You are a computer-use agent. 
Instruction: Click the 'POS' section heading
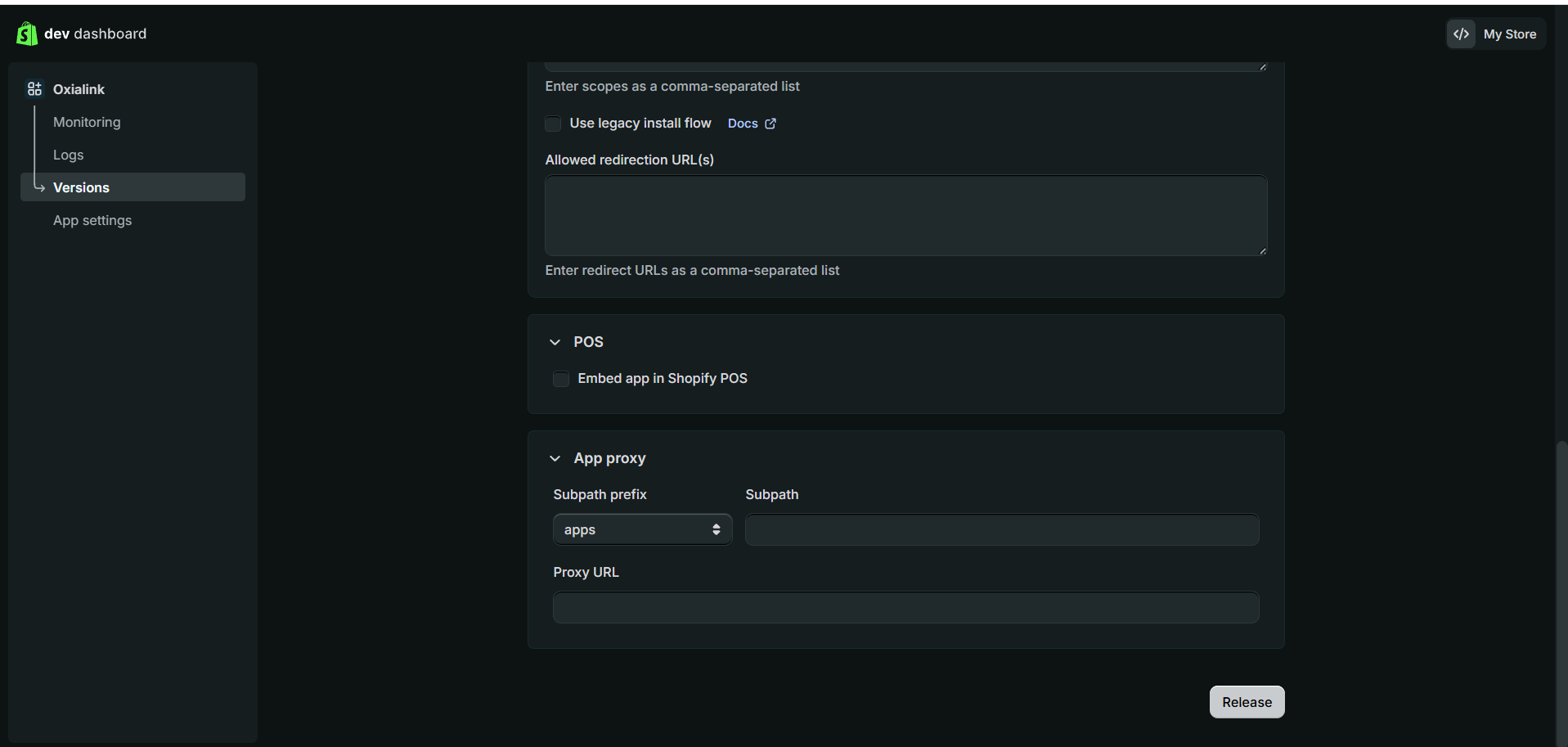point(588,342)
